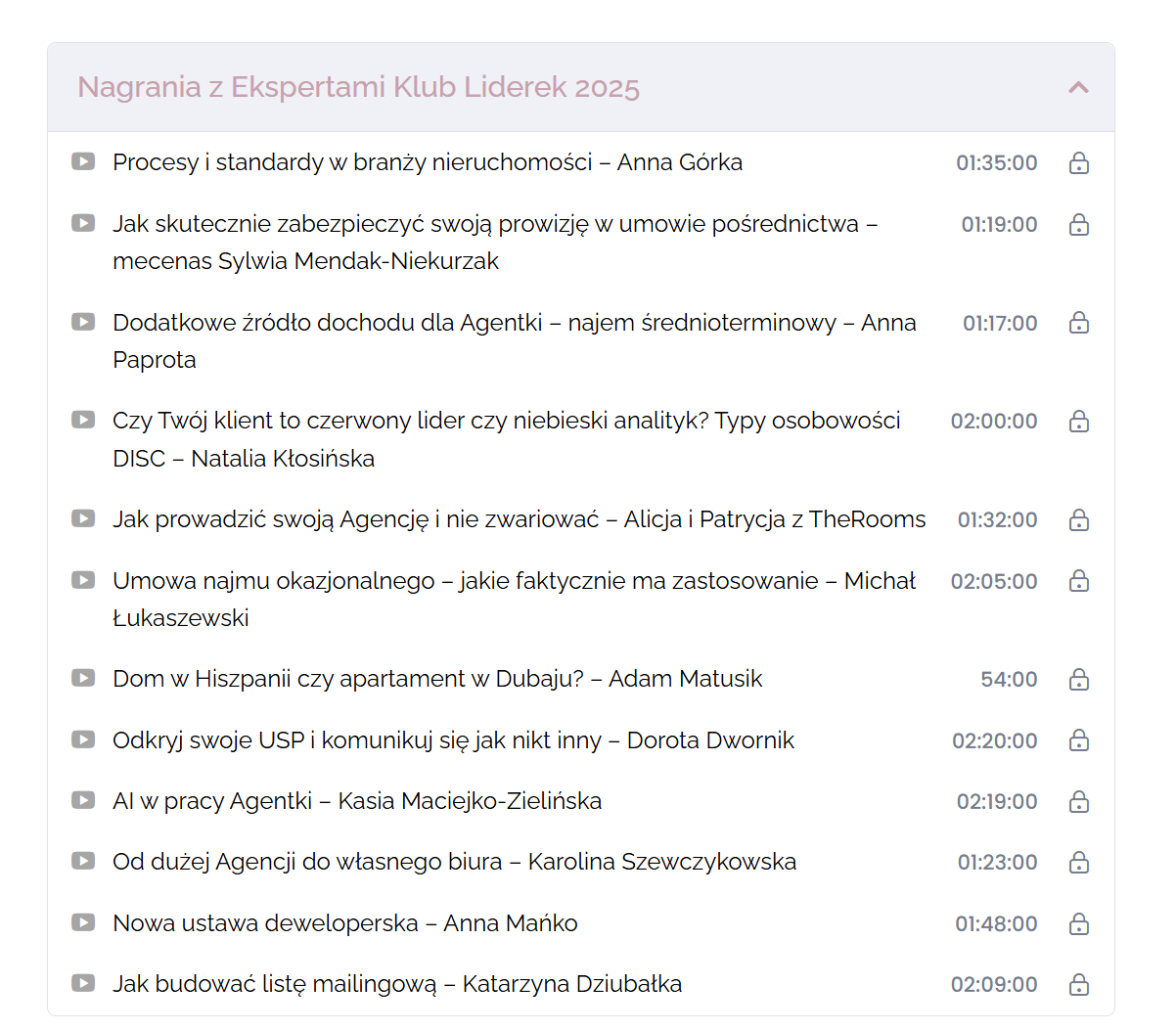
Task: Click the 02:20:00 duration of Odkryj swoje USP
Action: [994, 741]
